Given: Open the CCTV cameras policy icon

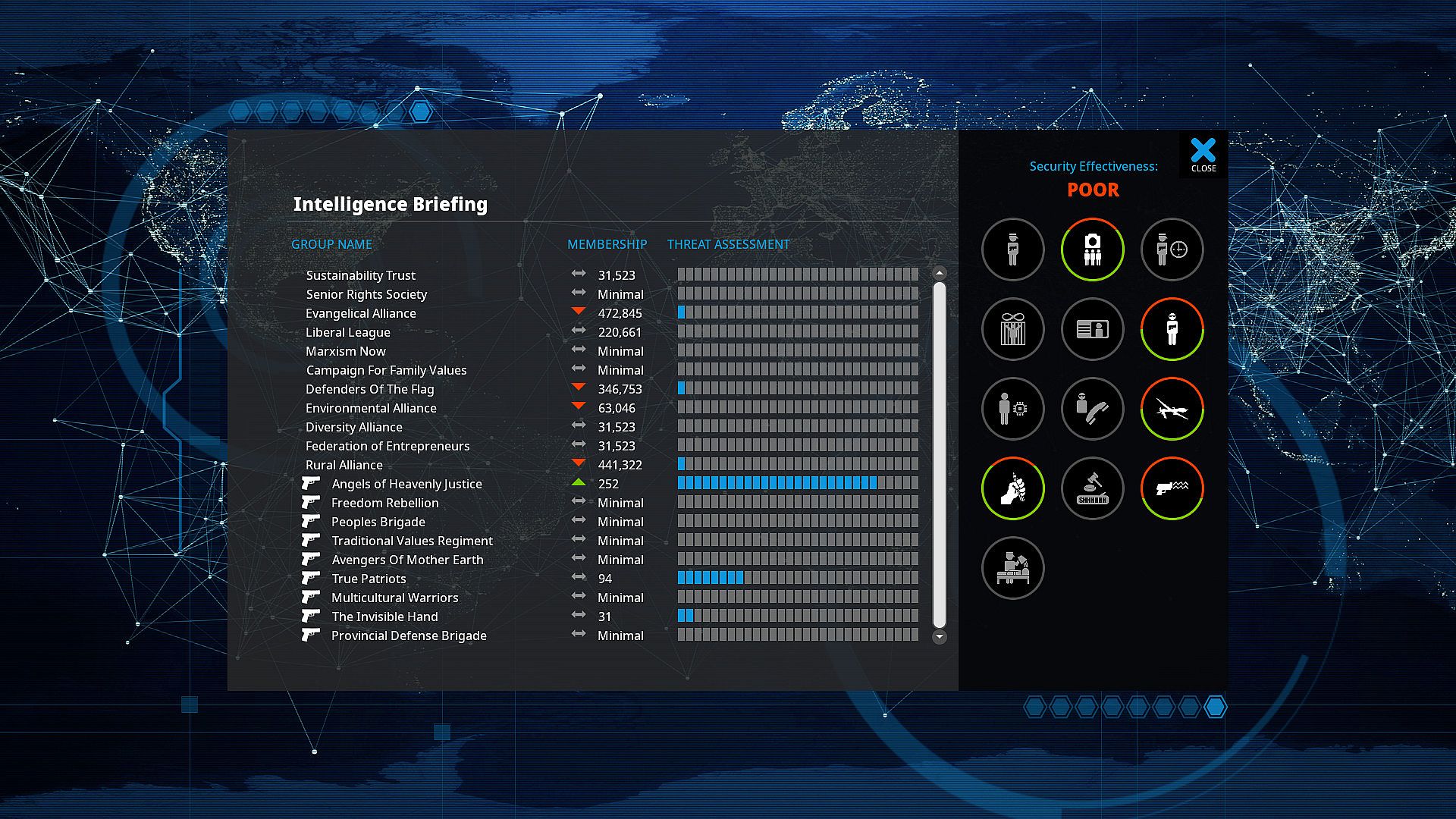Looking at the screenshot, I should 1092,249.
